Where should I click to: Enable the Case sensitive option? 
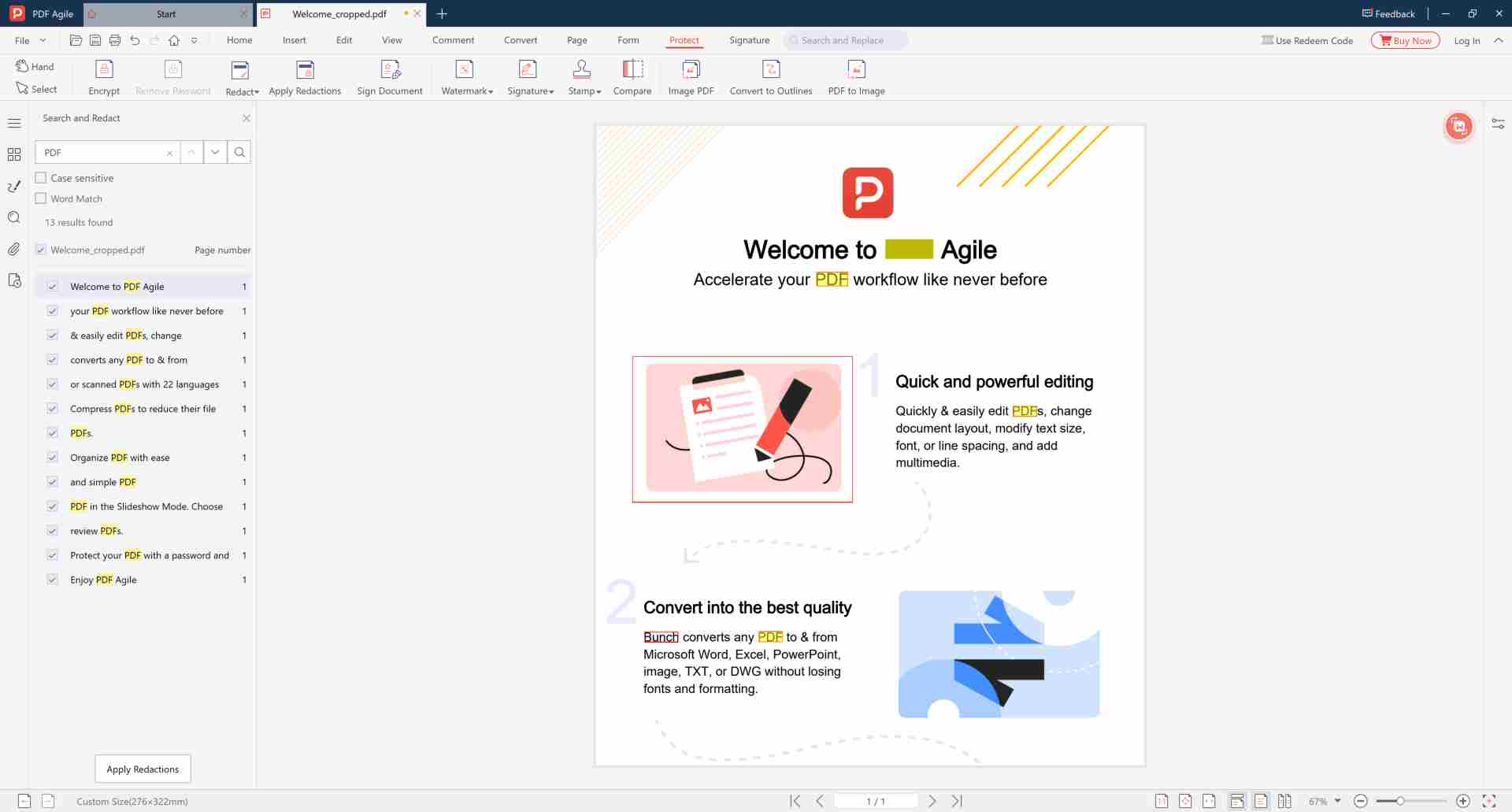click(41, 178)
